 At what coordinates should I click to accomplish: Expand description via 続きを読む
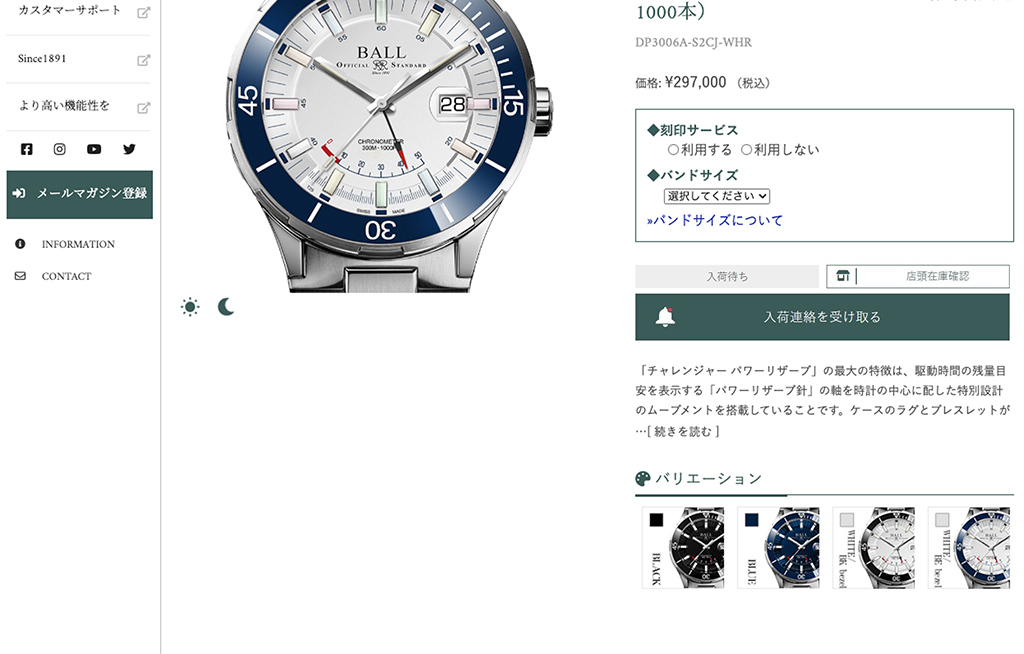[x=682, y=431]
